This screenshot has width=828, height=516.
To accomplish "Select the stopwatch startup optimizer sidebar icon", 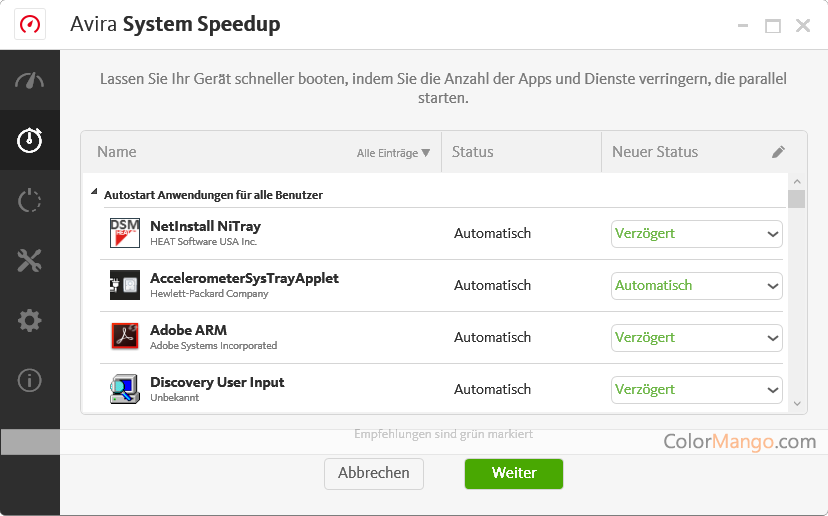I will coord(30,140).
